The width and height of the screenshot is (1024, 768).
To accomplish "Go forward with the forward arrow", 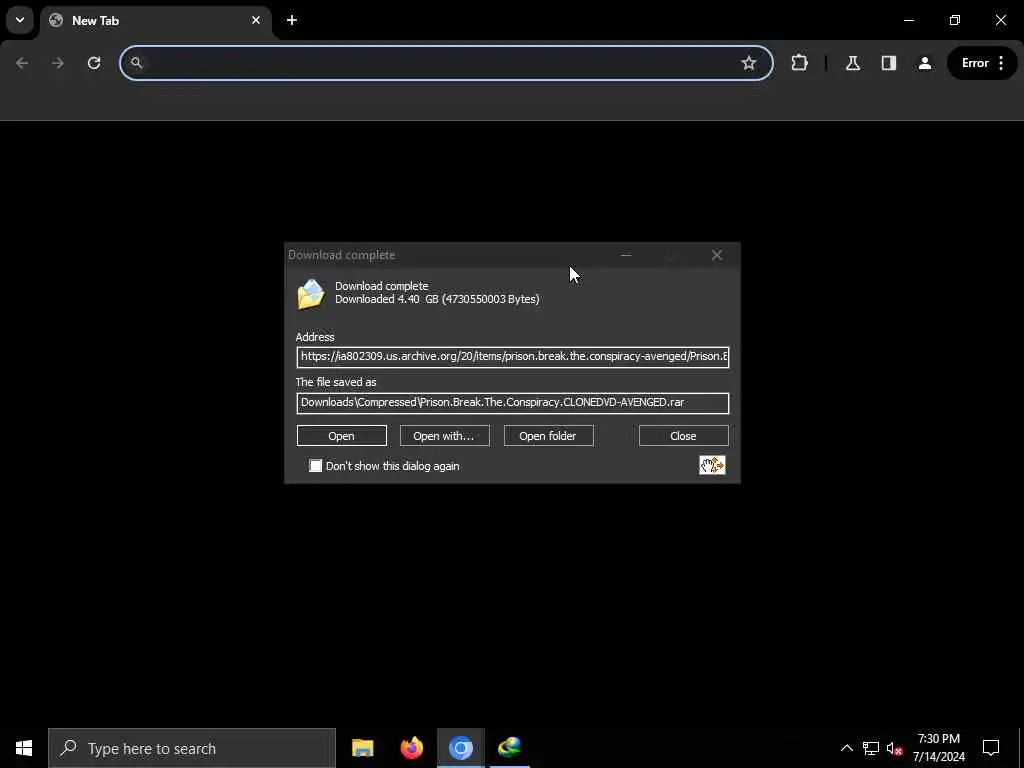I will [58, 63].
